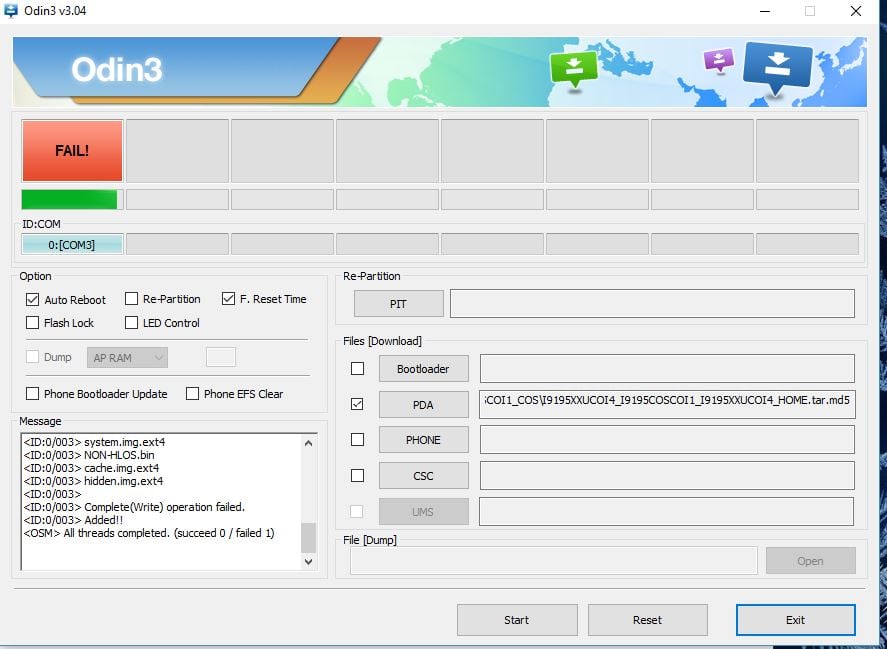Click the CSC file path field

(x=667, y=475)
